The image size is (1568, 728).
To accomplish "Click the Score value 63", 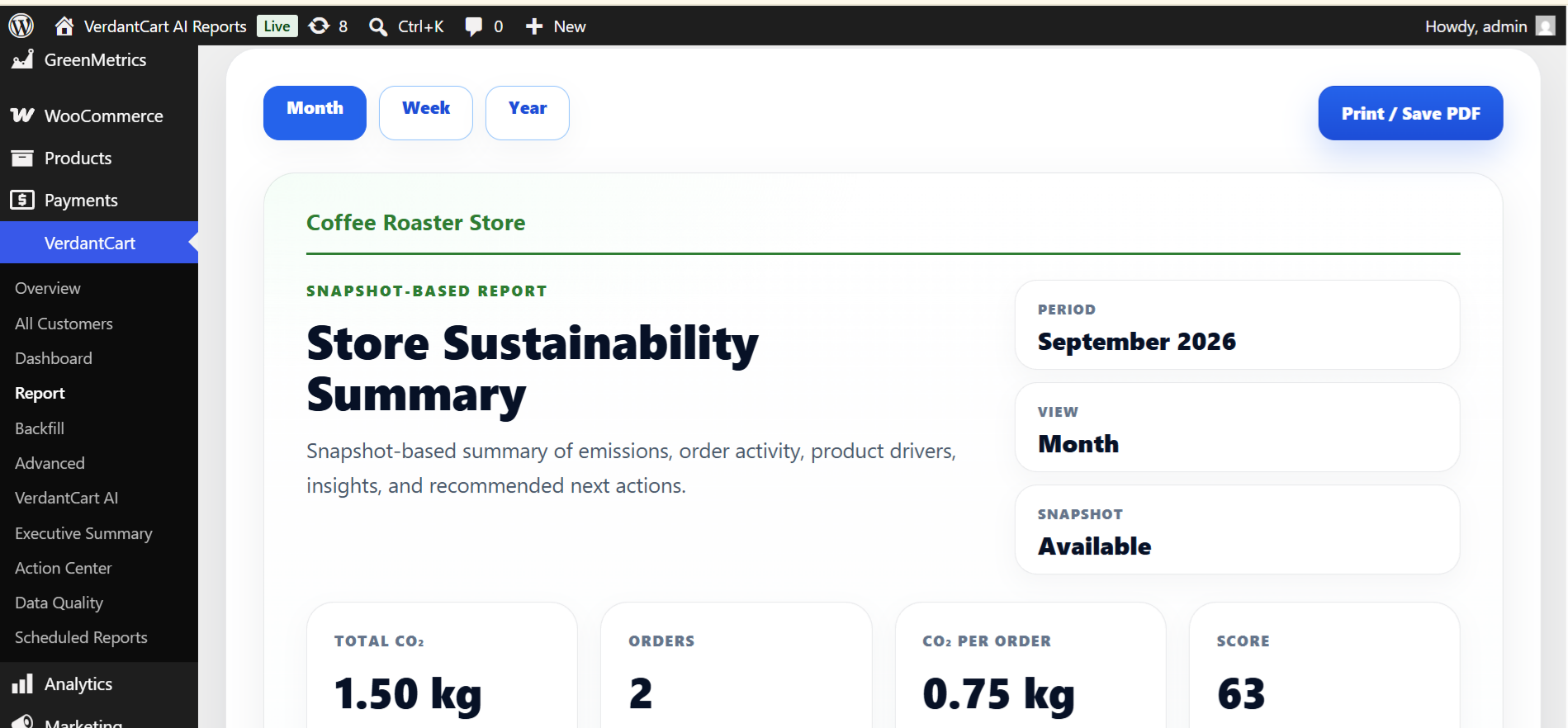I will [1241, 693].
